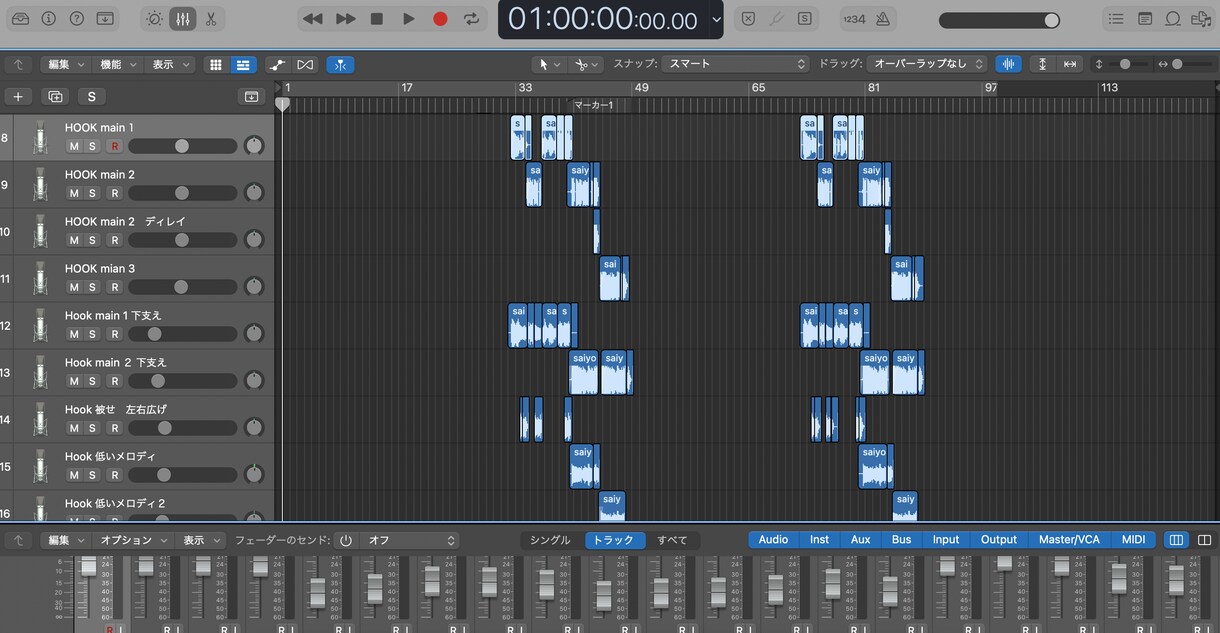Image resolution: width=1220 pixels, height=633 pixels.
Task: Open the 編集 menu in tracks area
Action: pyautogui.click(x=65, y=64)
